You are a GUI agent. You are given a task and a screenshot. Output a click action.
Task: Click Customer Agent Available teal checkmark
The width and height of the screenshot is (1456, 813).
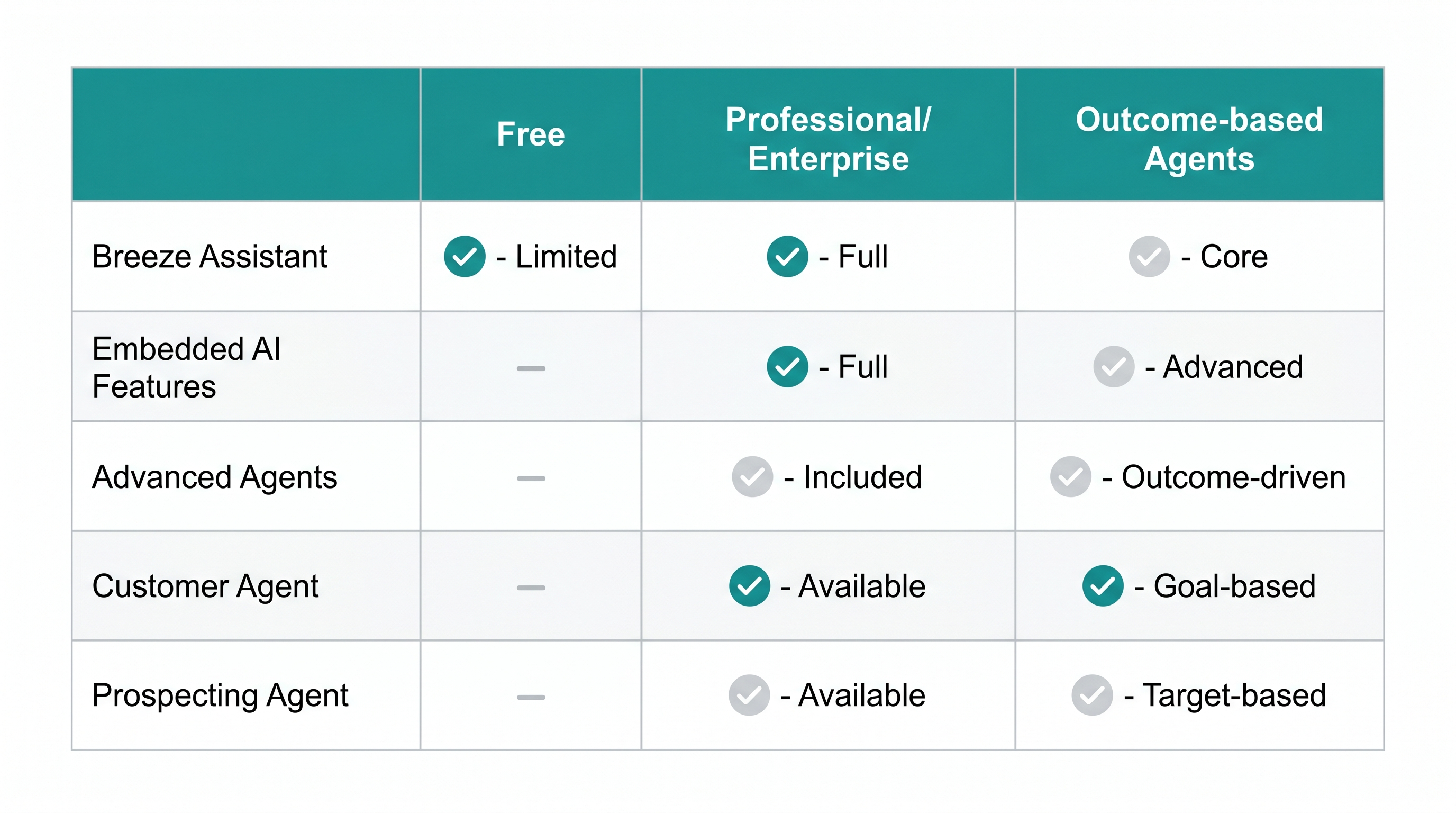(750, 586)
